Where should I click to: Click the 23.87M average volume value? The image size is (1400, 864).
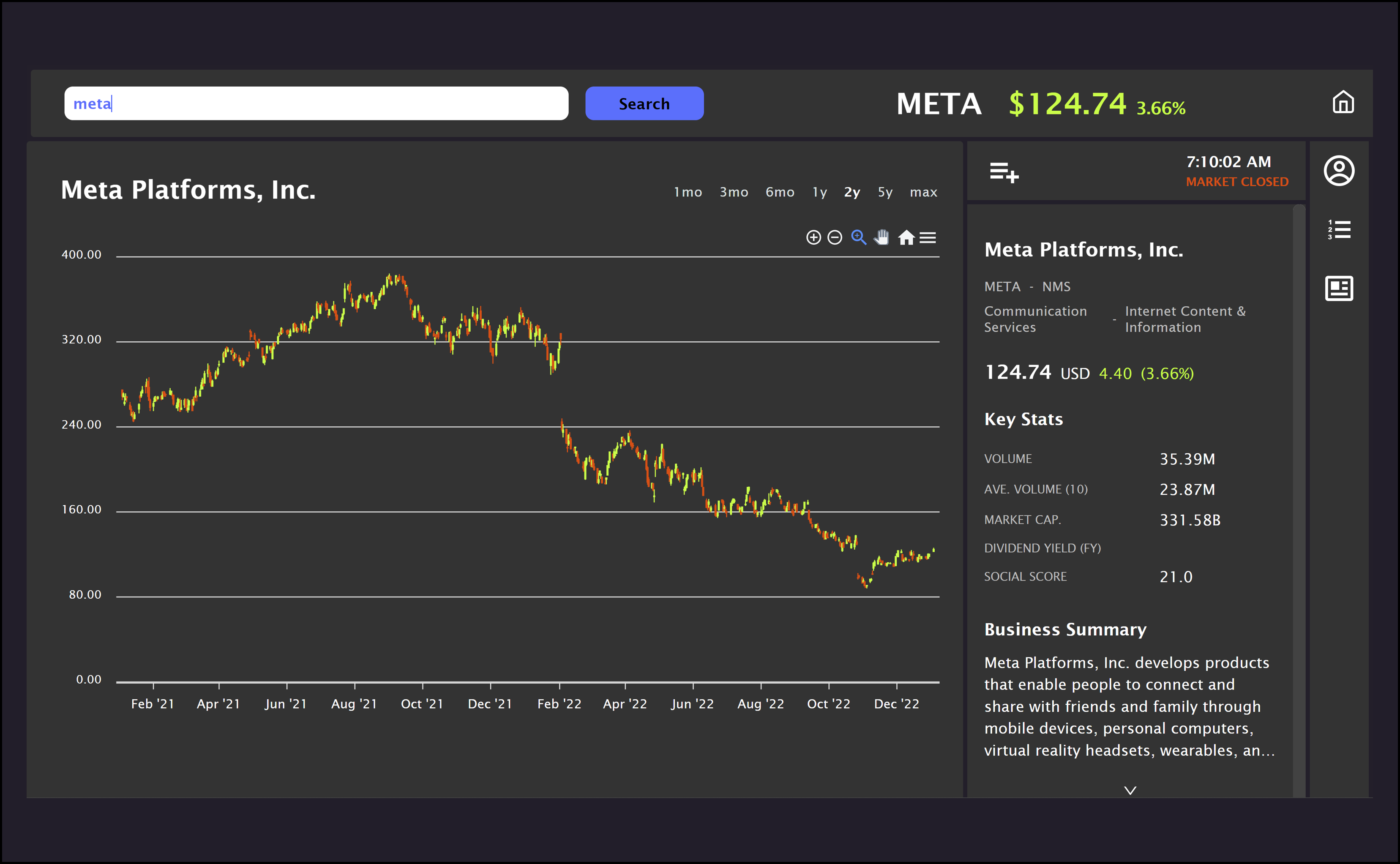click(1187, 490)
